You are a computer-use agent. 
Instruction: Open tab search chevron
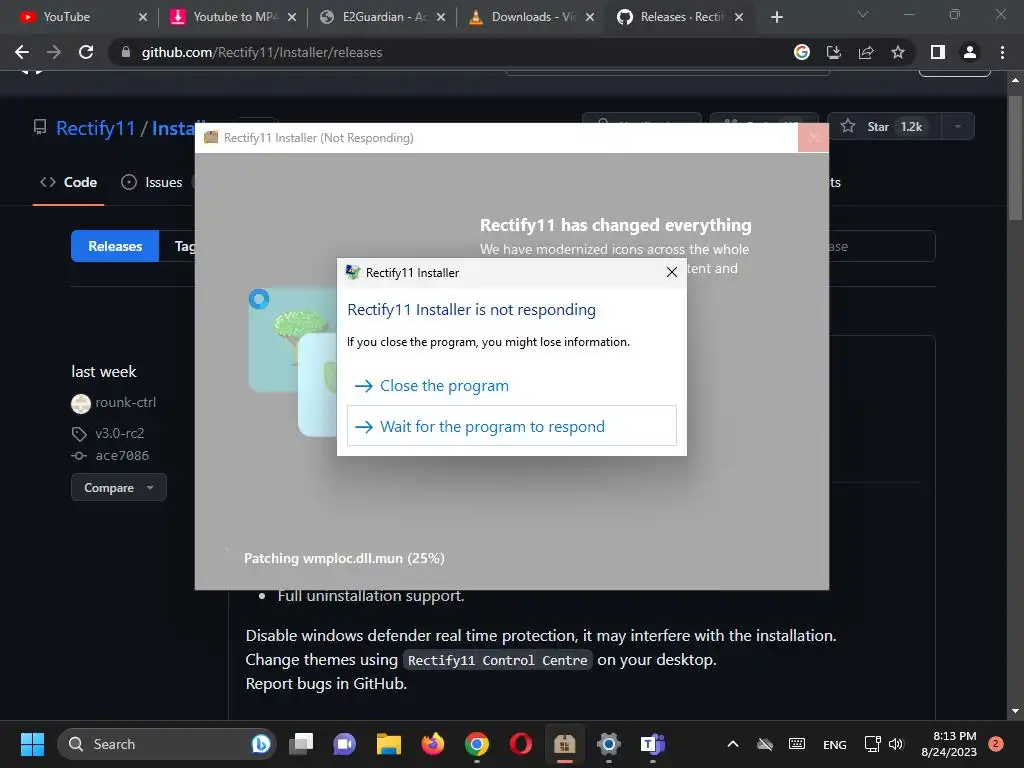coord(863,14)
